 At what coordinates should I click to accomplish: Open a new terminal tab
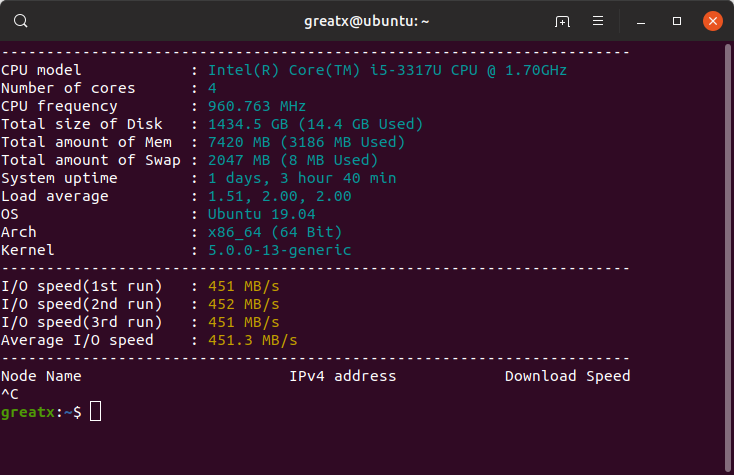(562, 20)
